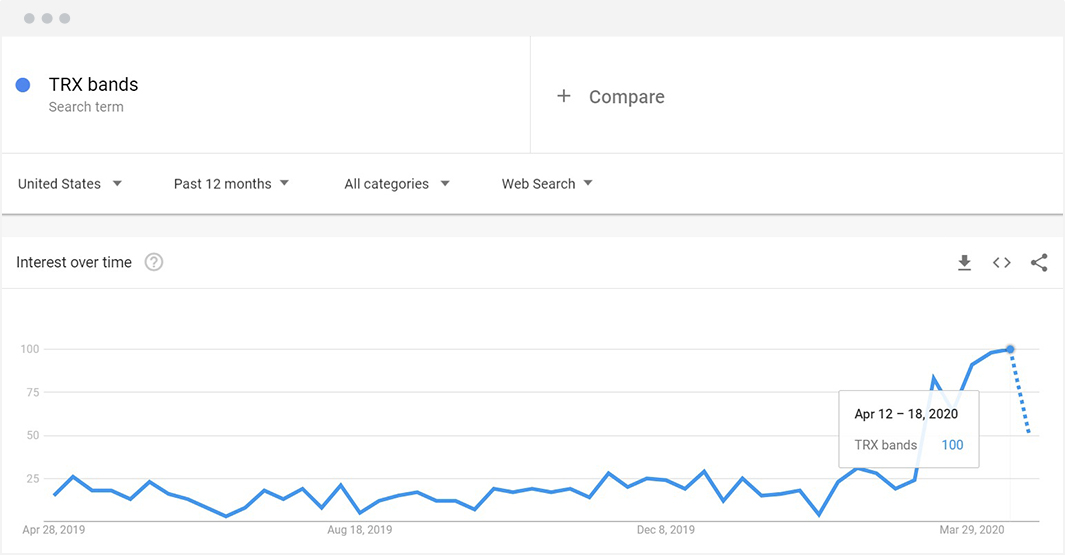Add a Compare search term
This screenshot has width=1065, height=555.
[626, 96]
